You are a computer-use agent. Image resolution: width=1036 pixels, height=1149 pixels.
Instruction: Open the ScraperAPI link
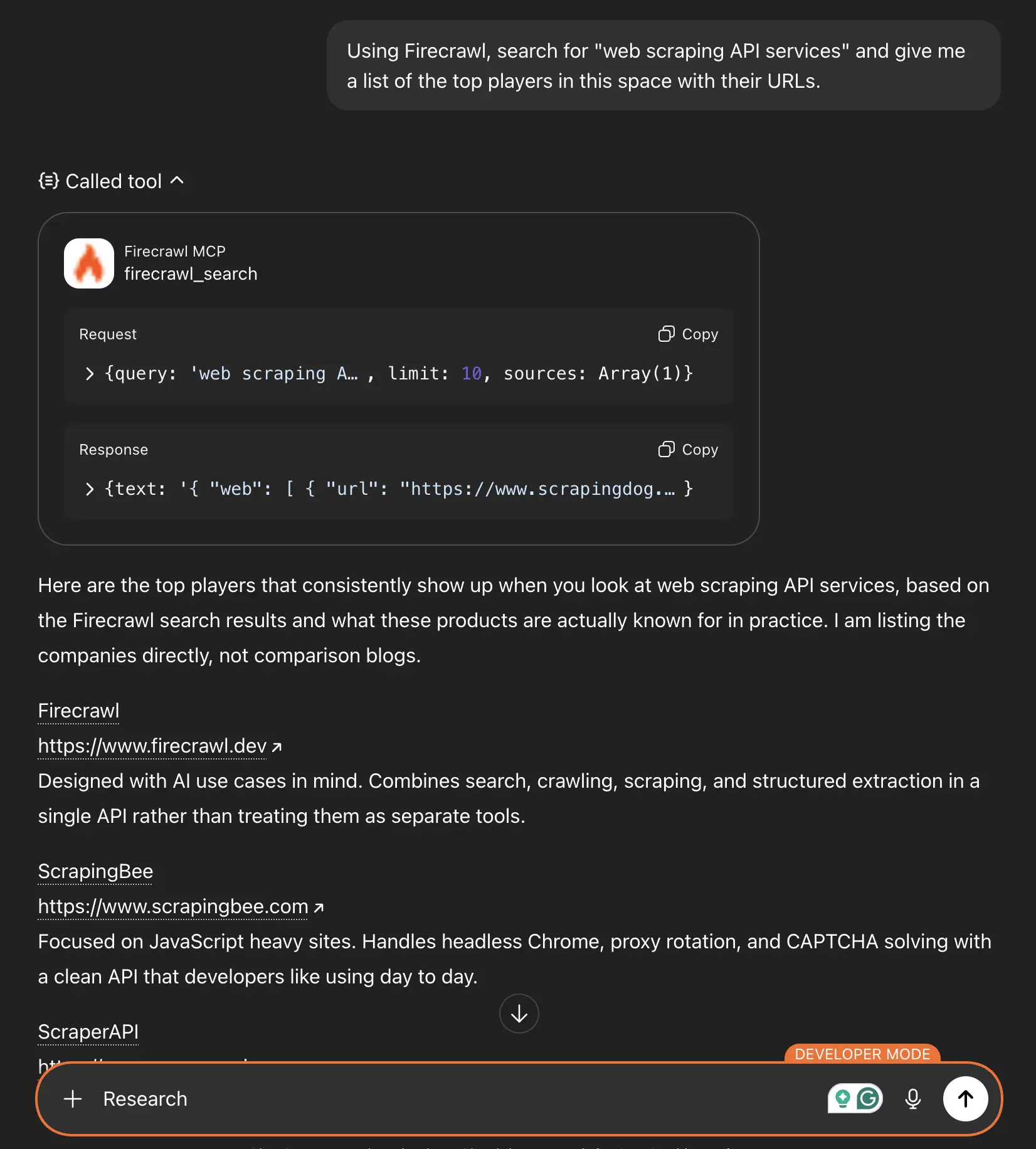(88, 1032)
